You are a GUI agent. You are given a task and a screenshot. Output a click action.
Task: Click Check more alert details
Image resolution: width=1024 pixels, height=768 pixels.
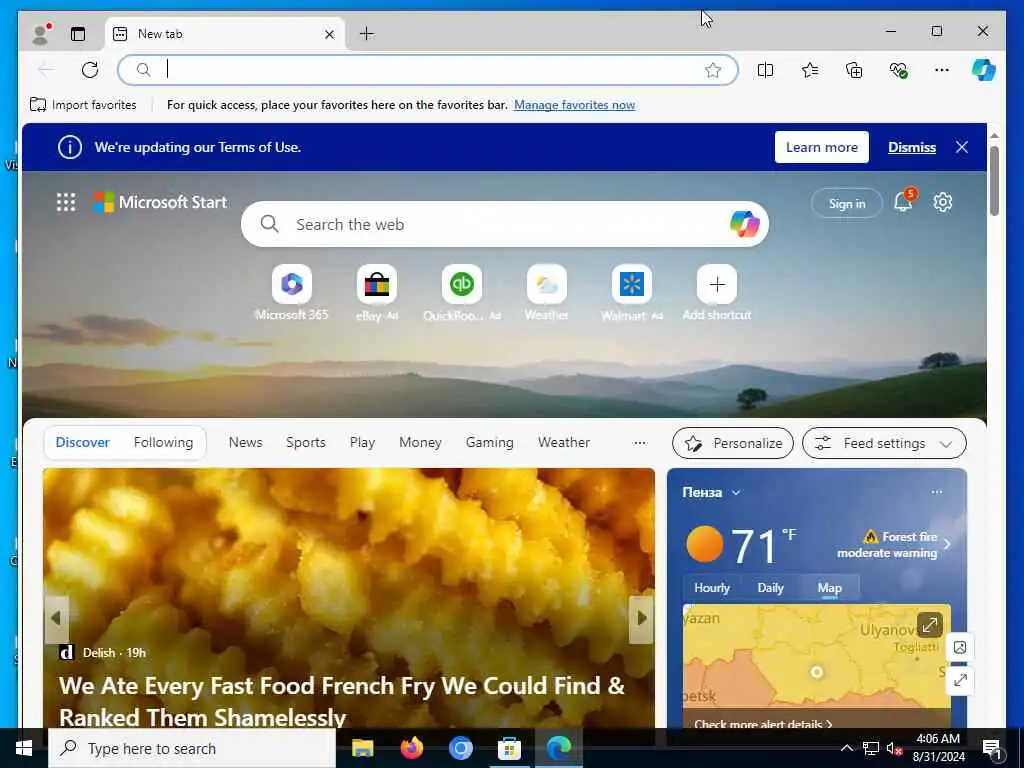763,724
